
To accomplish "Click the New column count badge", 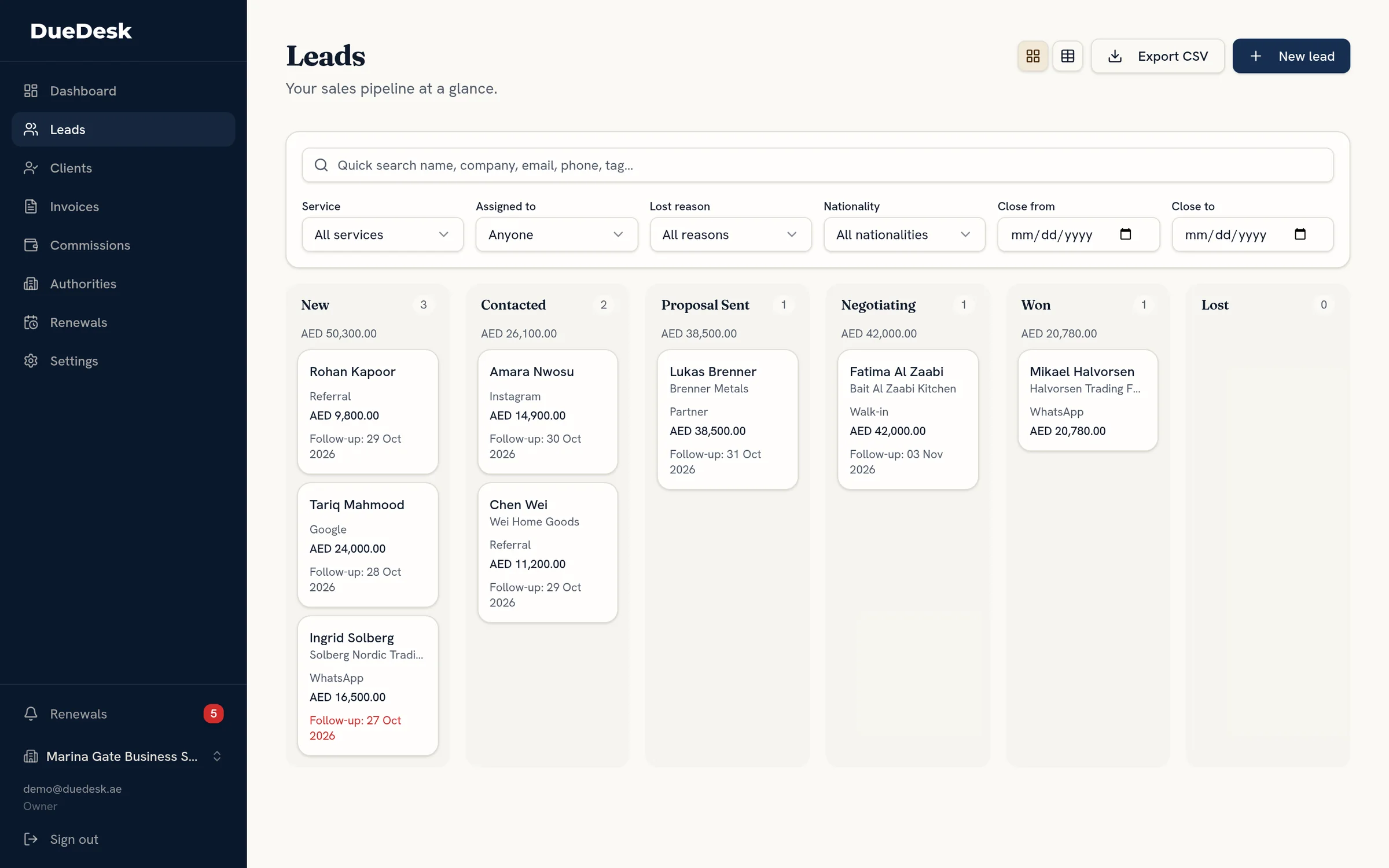I will coord(423,305).
